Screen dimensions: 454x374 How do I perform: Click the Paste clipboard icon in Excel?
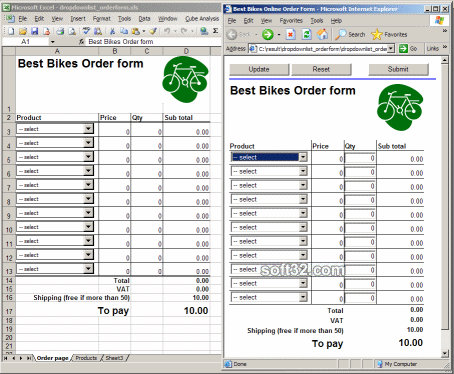click(x=135, y=31)
